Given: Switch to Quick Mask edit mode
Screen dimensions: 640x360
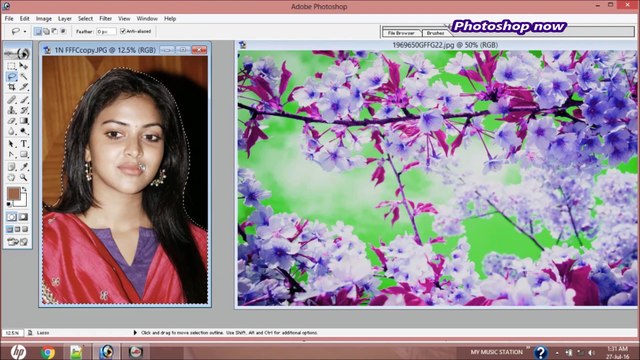Looking at the screenshot, I should click(x=24, y=217).
